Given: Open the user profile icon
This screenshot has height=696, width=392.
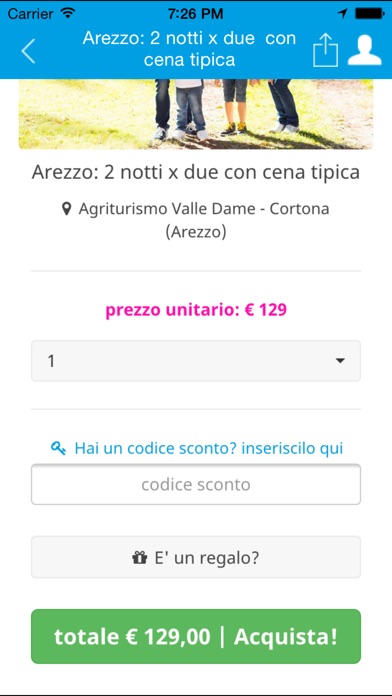Looking at the screenshot, I should [364, 50].
